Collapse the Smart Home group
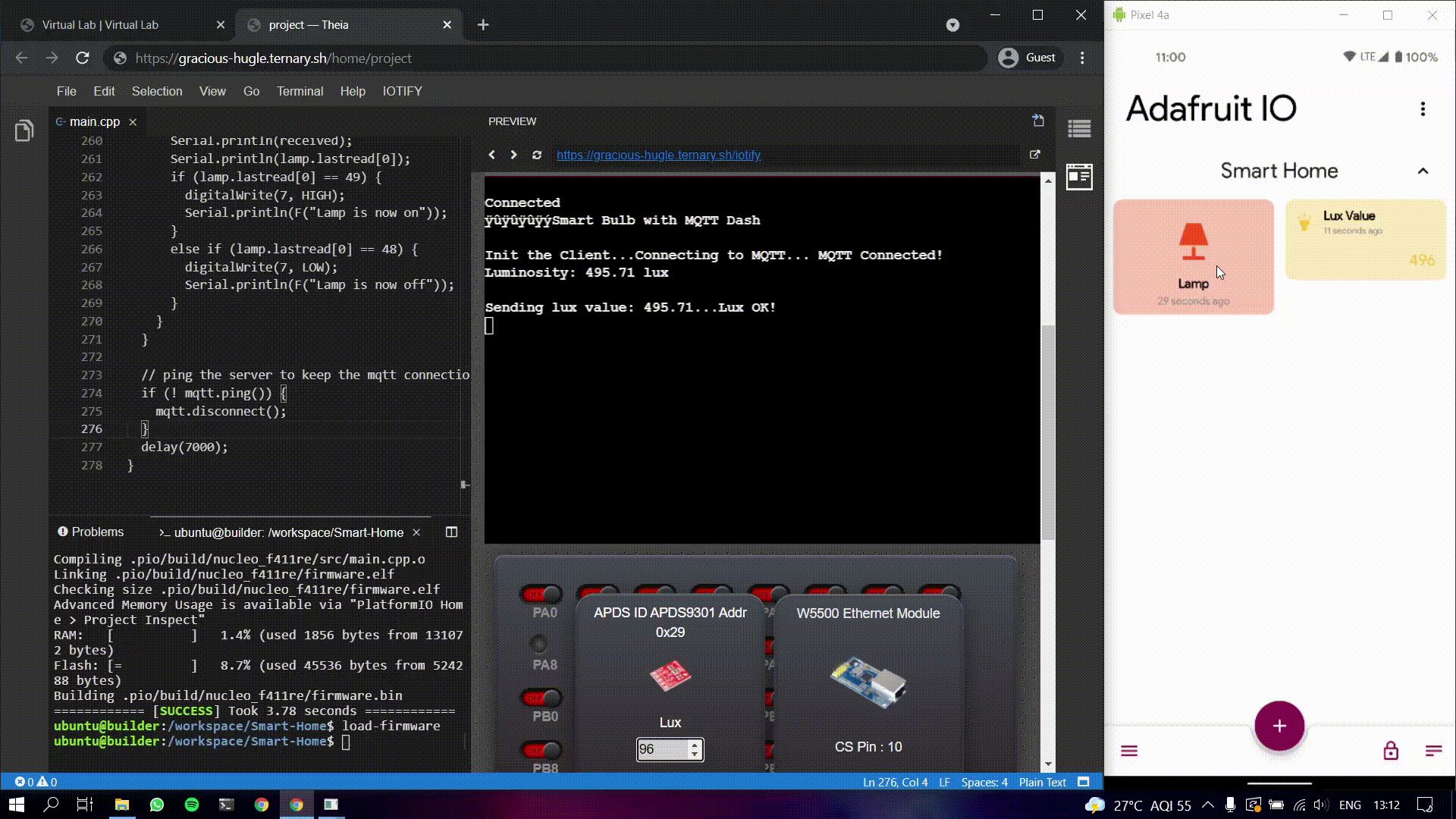1456x819 pixels. point(1423,171)
